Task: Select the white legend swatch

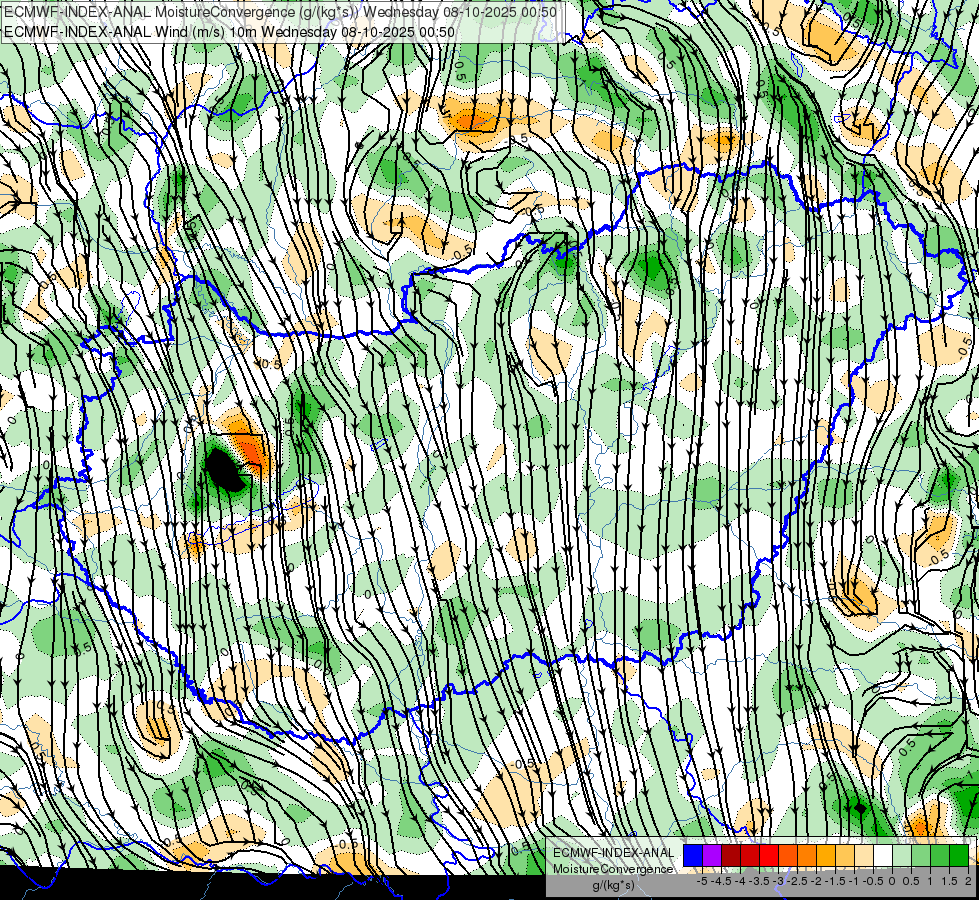Action: 883,856
